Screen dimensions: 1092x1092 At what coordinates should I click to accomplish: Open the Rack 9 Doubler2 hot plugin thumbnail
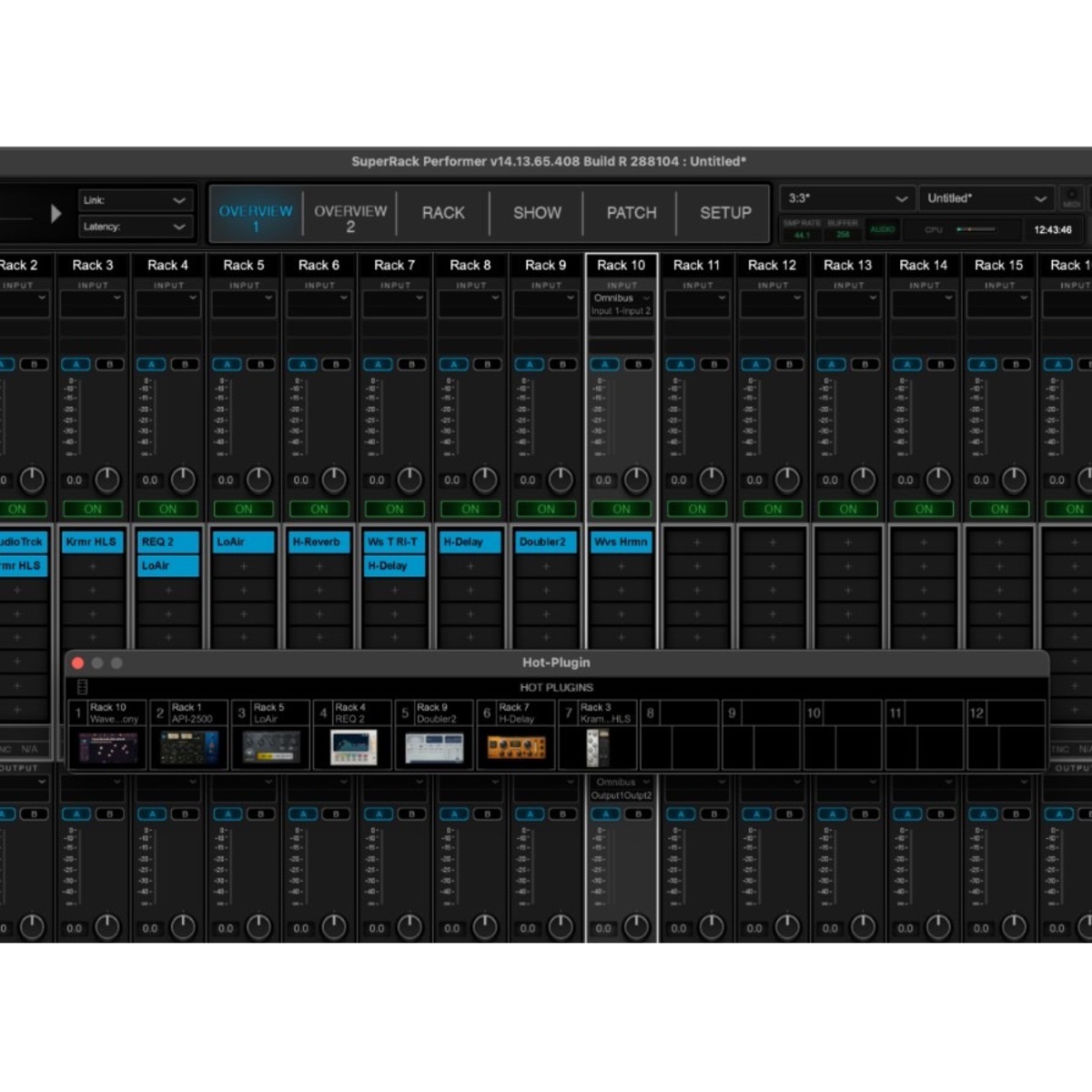(434, 748)
